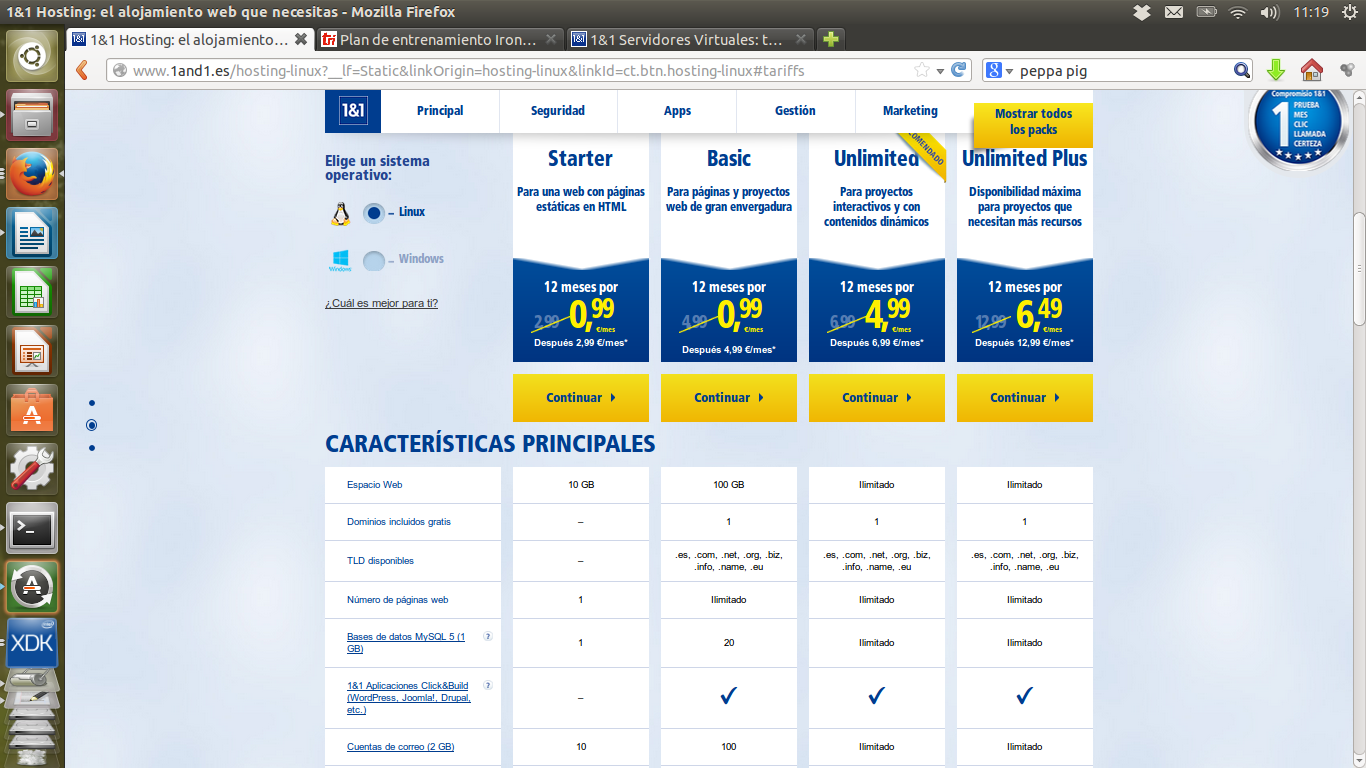The image size is (1366, 768).
Task: Open the volume indicator menu in the top panel
Action: tap(1269, 12)
